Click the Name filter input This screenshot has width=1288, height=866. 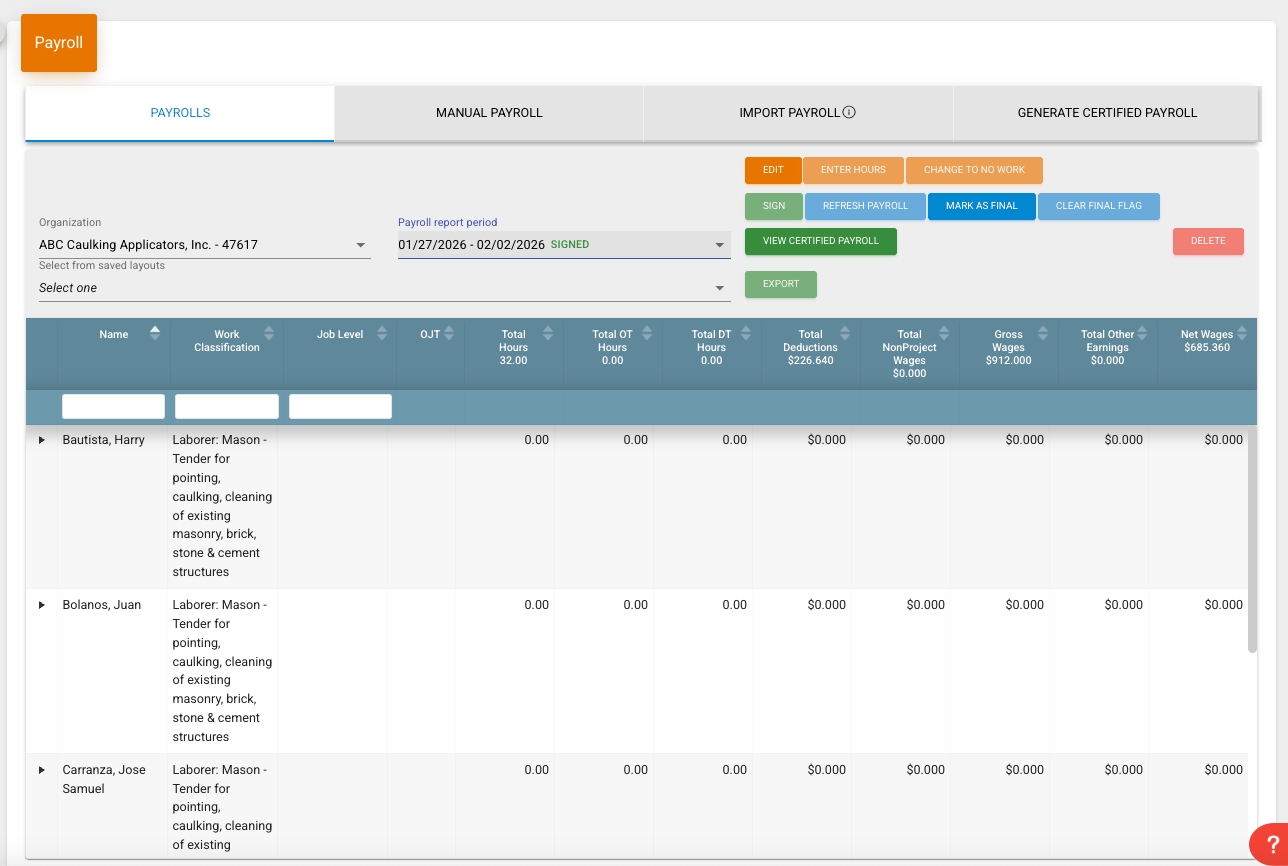[113, 406]
